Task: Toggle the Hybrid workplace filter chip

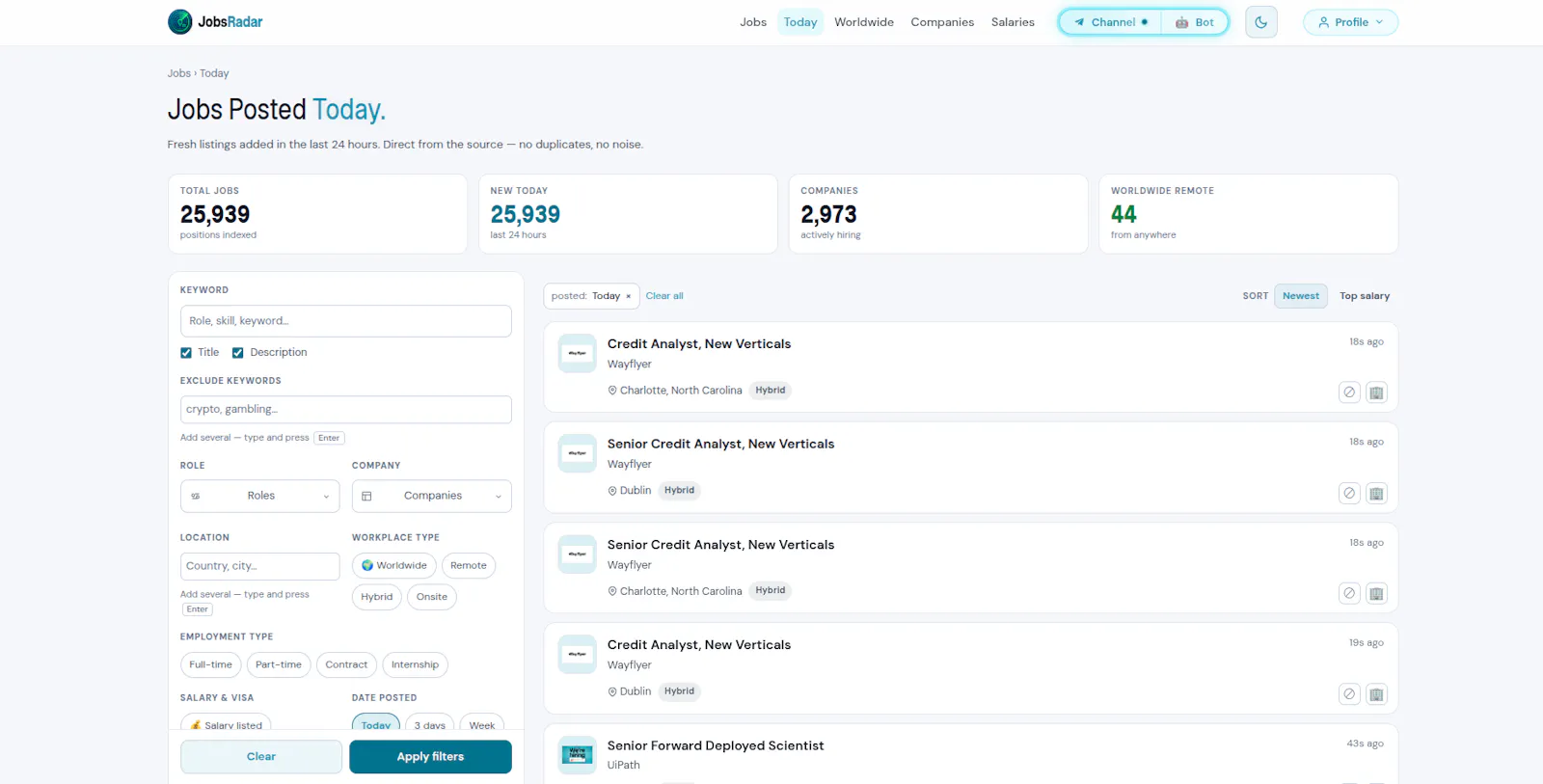Action: [376, 597]
